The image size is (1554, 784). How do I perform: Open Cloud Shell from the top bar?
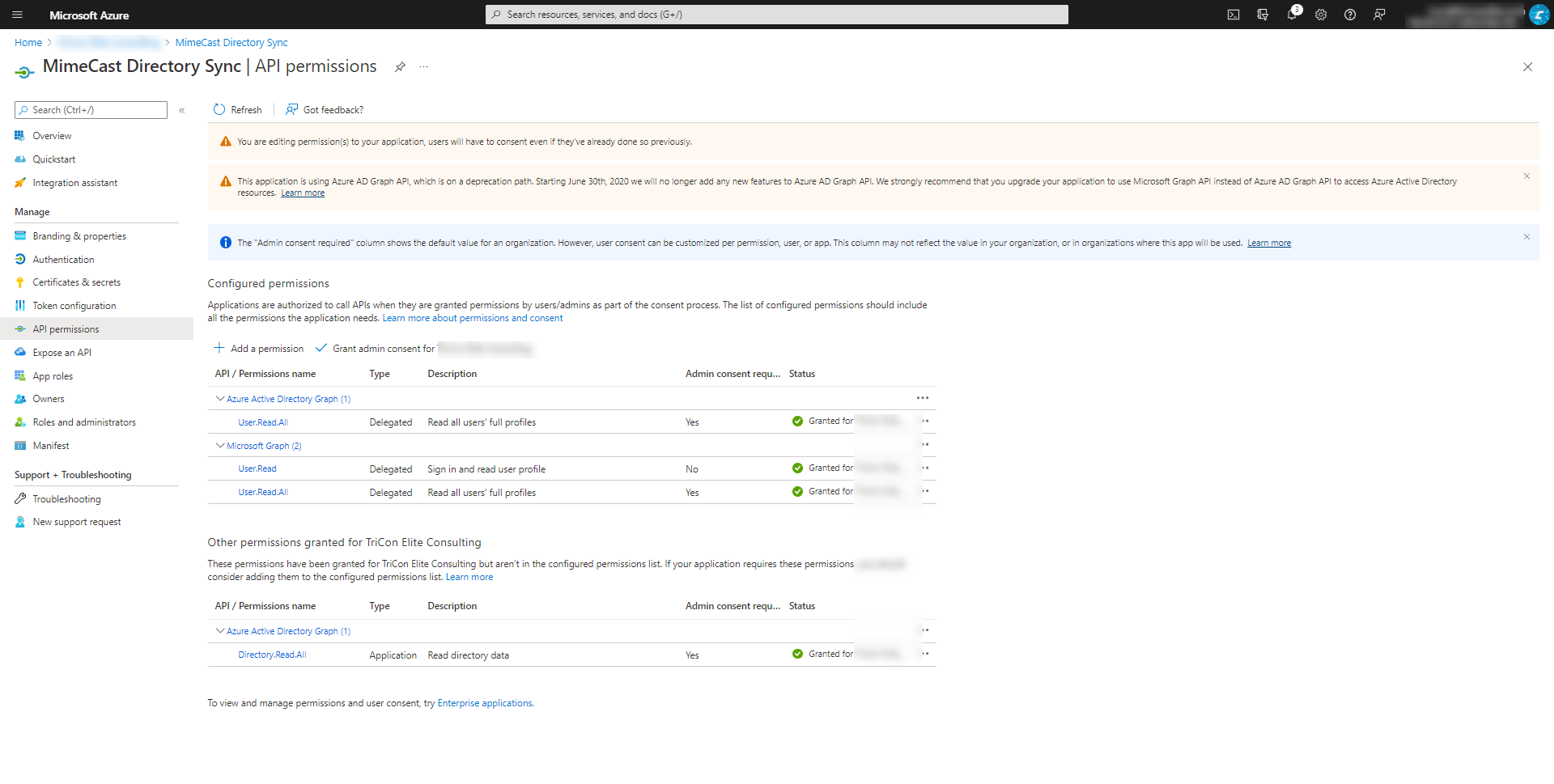pyautogui.click(x=1233, y=15)
